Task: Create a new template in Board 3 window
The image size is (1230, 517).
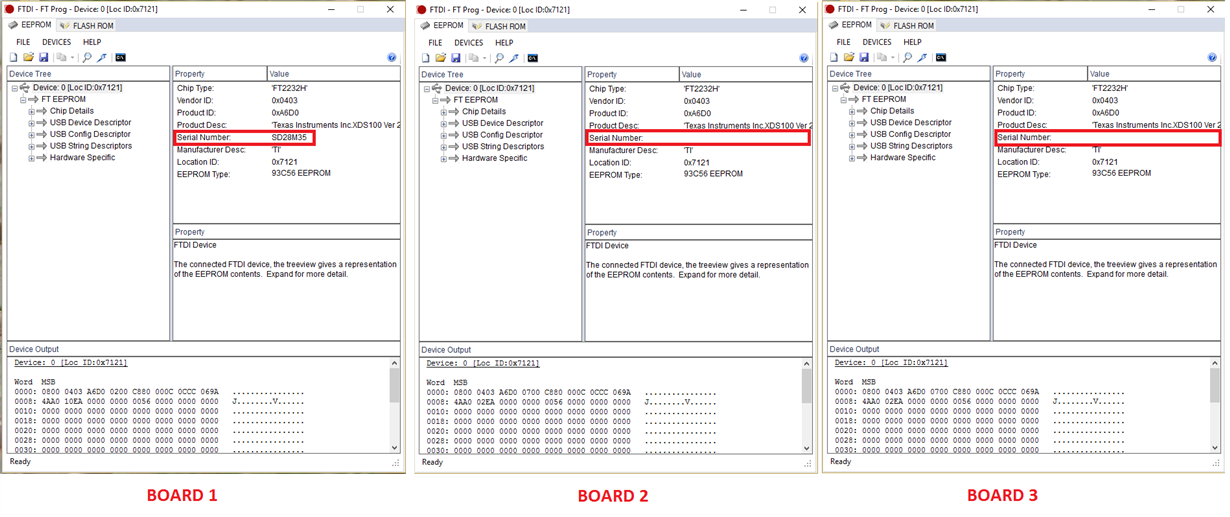Action: pos(833,57)
